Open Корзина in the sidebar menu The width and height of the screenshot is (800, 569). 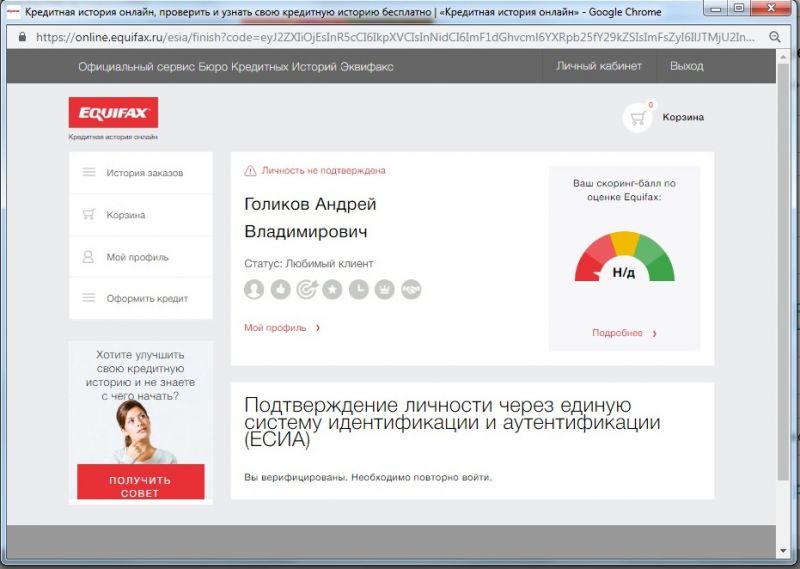click(141, 215)
